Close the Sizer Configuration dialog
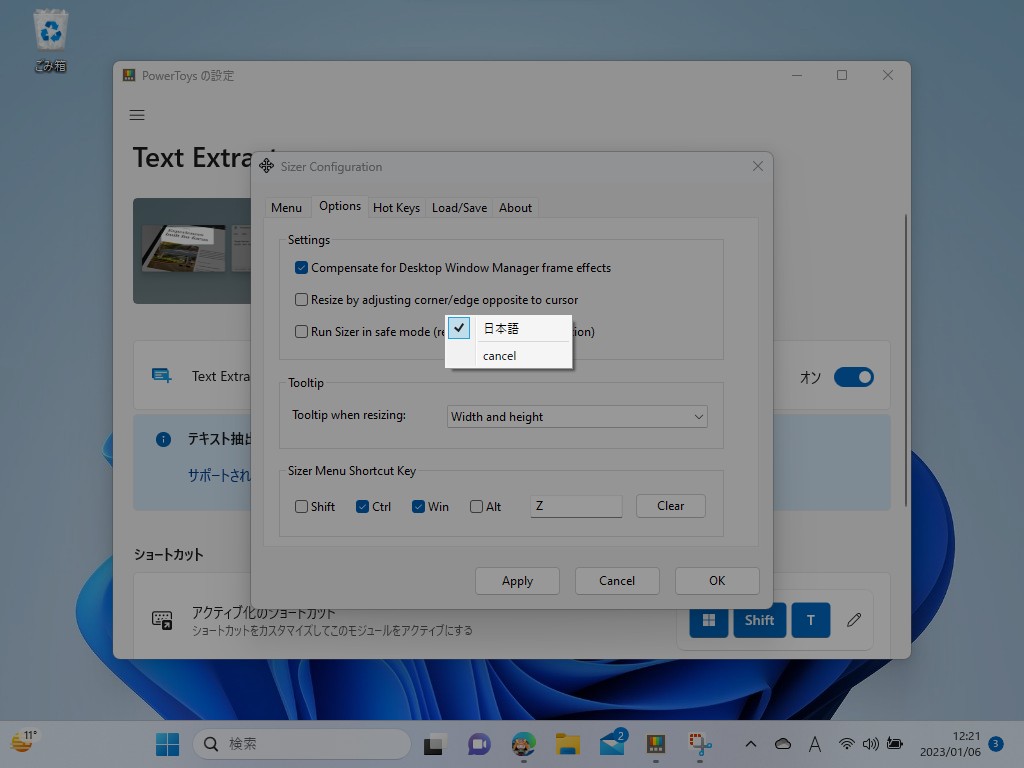Image resolution: width=1024 pixels, height=768 pixels. (758, 167)
